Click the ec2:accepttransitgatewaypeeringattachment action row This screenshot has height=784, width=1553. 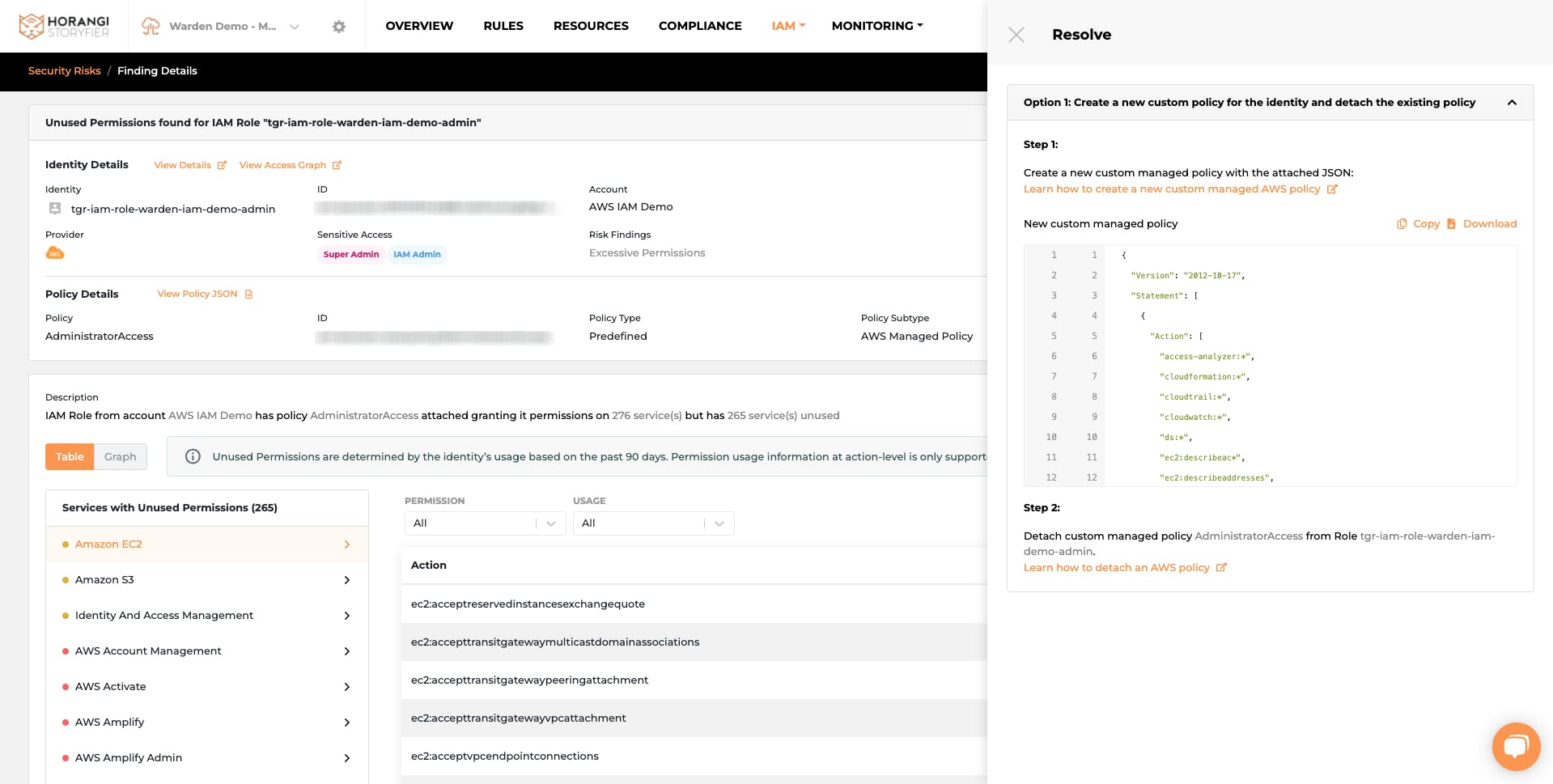click(x=694, y=680)
